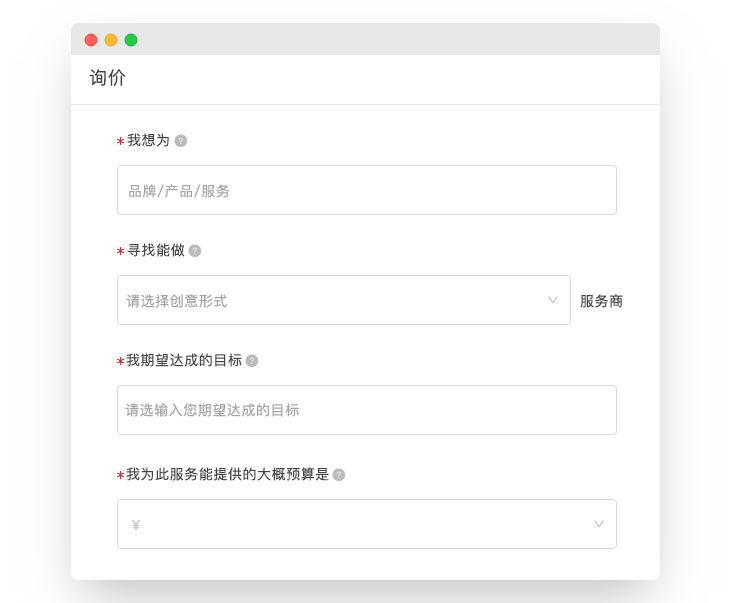731x603 pixels.
Task: Click the 服务商 label text
Action: [x=601, y=301]
